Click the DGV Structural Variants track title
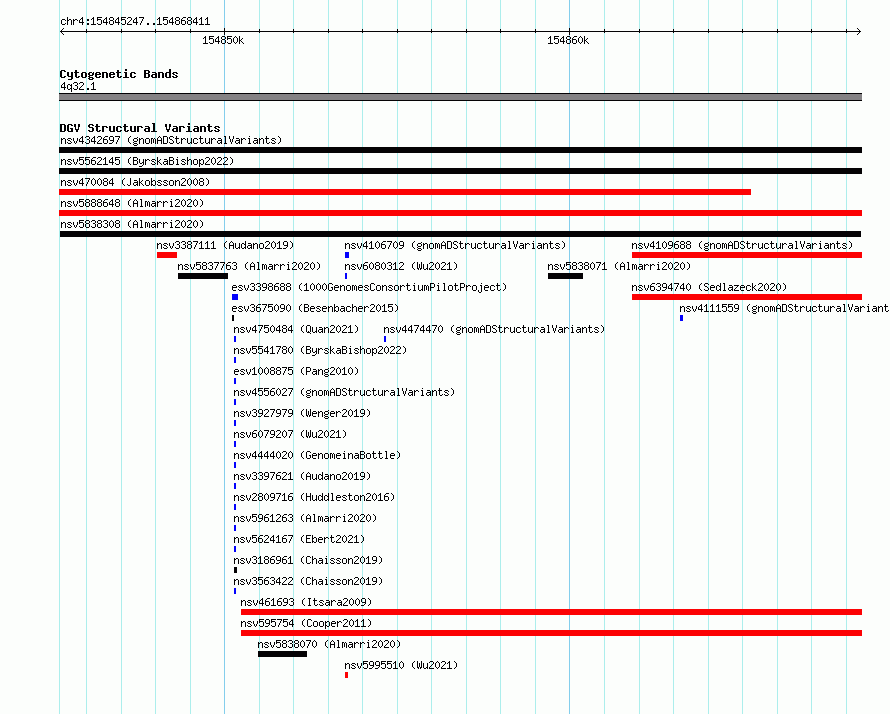Screen dimensions: 890x714 (x=140, y=128)
